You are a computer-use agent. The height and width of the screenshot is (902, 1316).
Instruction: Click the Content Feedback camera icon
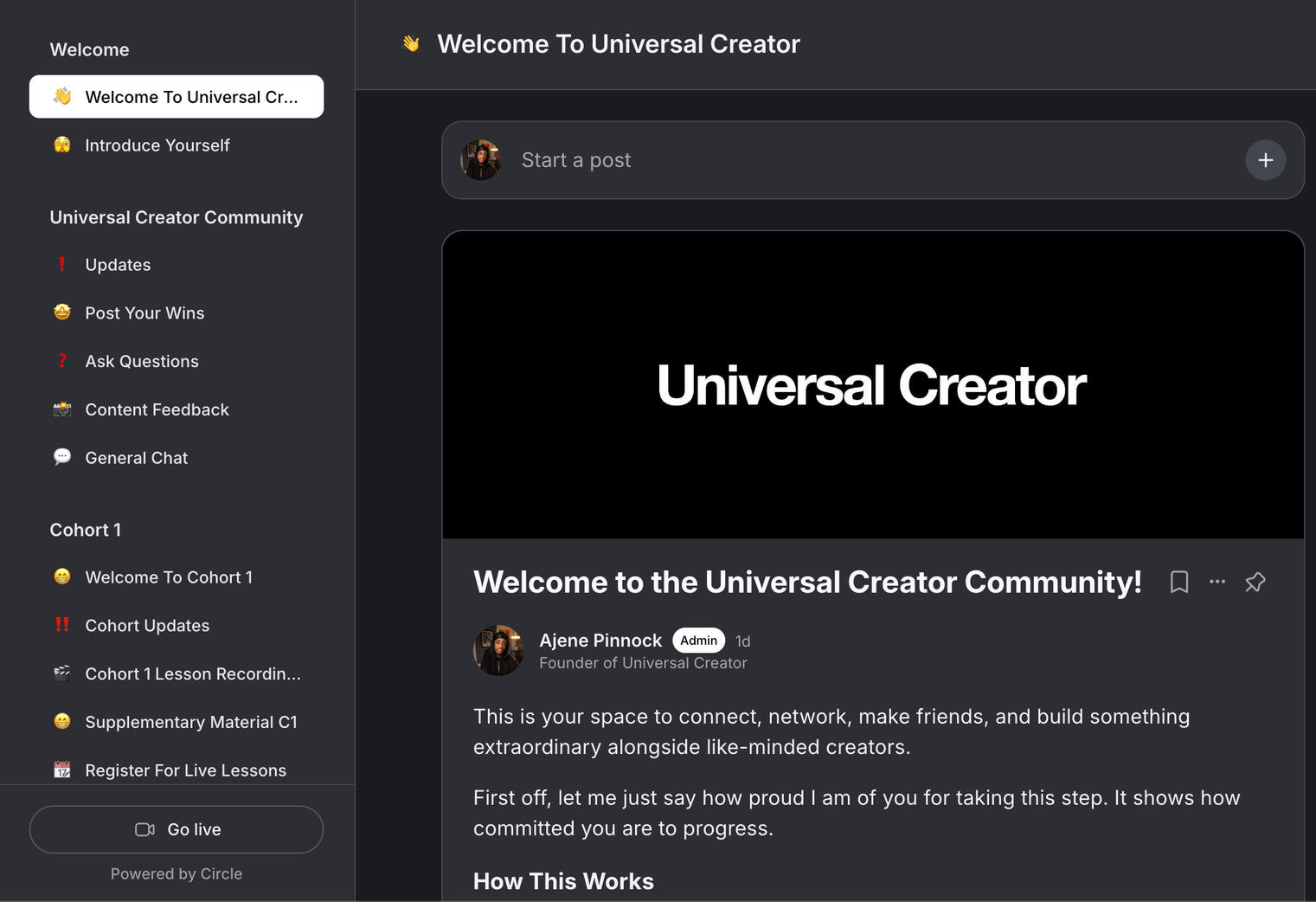click(x=62, y=409)
